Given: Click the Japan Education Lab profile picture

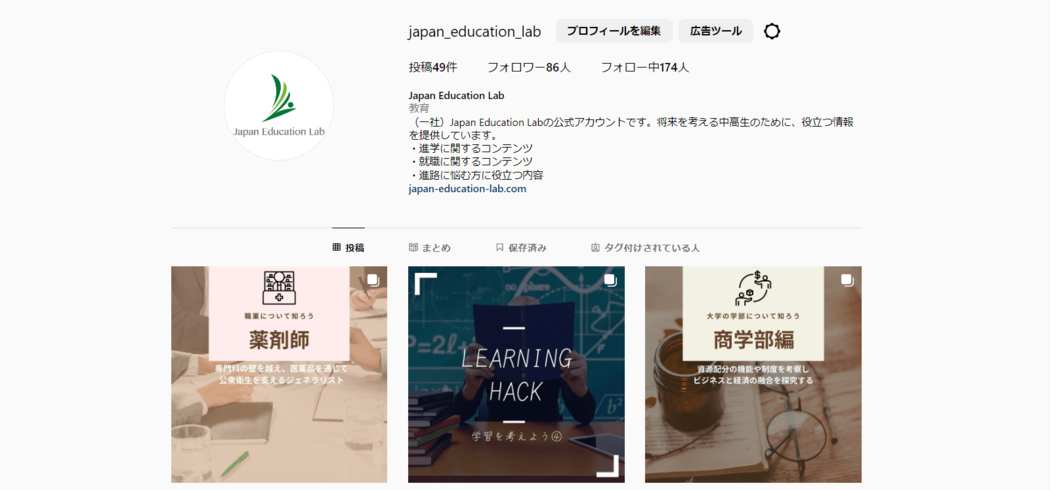Looking at the screenshot, I should (279, 105).
